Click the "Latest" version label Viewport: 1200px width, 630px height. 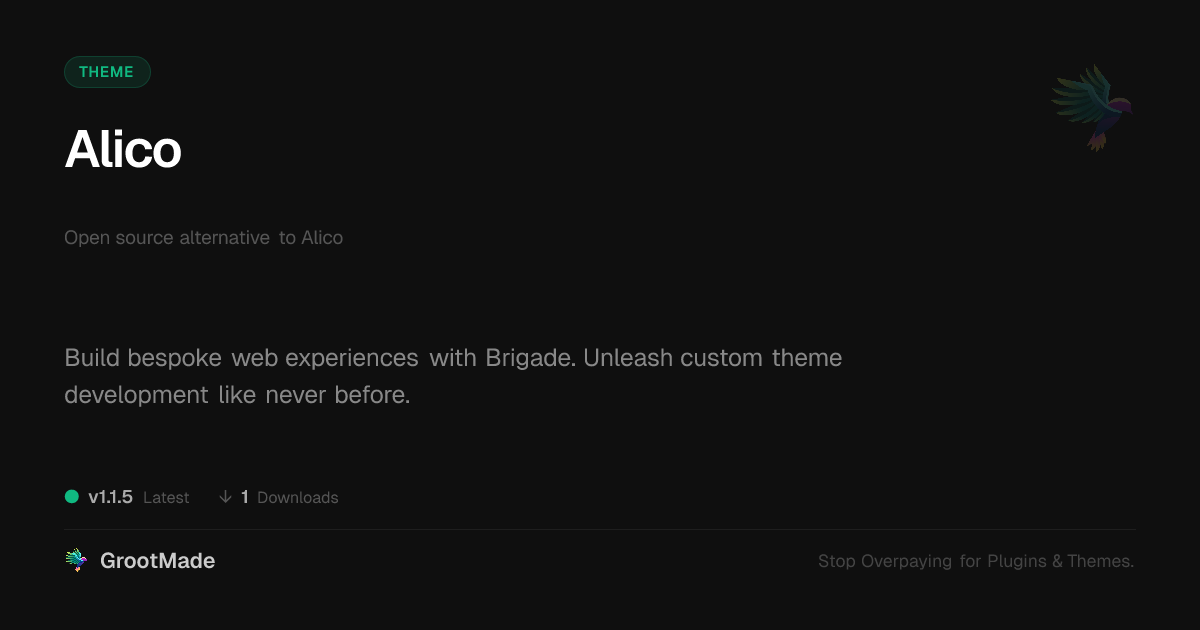[166, 498]
